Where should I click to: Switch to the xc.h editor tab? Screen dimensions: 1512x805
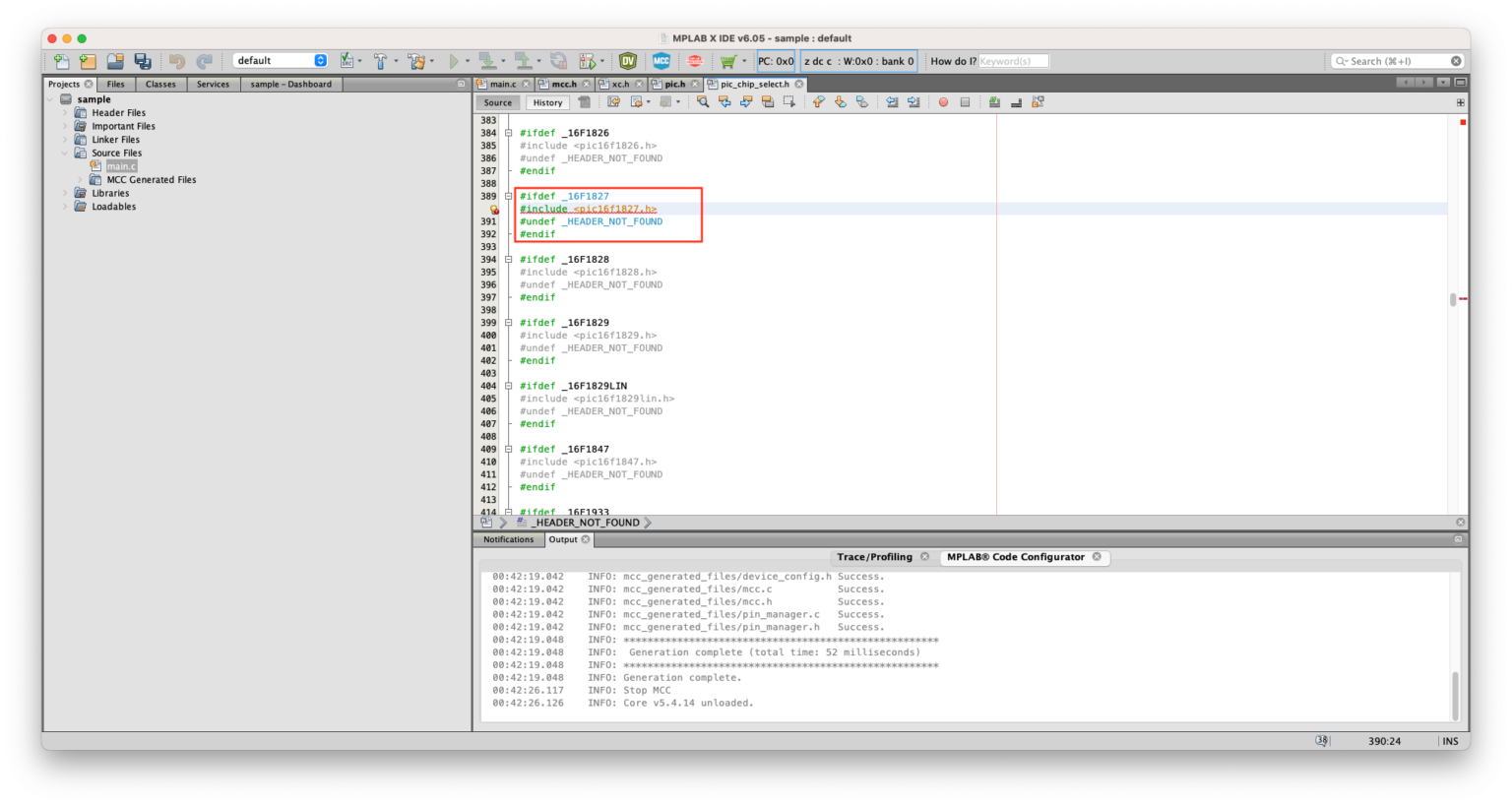[620, 85]
